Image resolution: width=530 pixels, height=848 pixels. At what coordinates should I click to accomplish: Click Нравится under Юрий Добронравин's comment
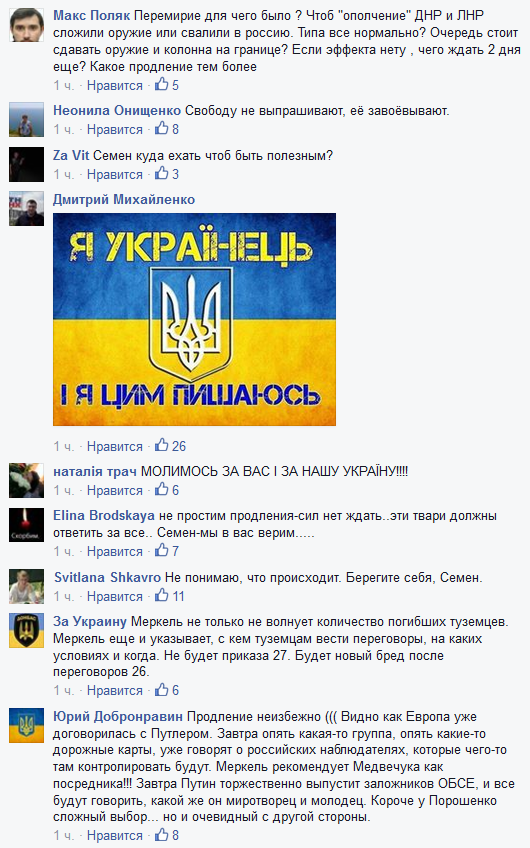(115, 836)
